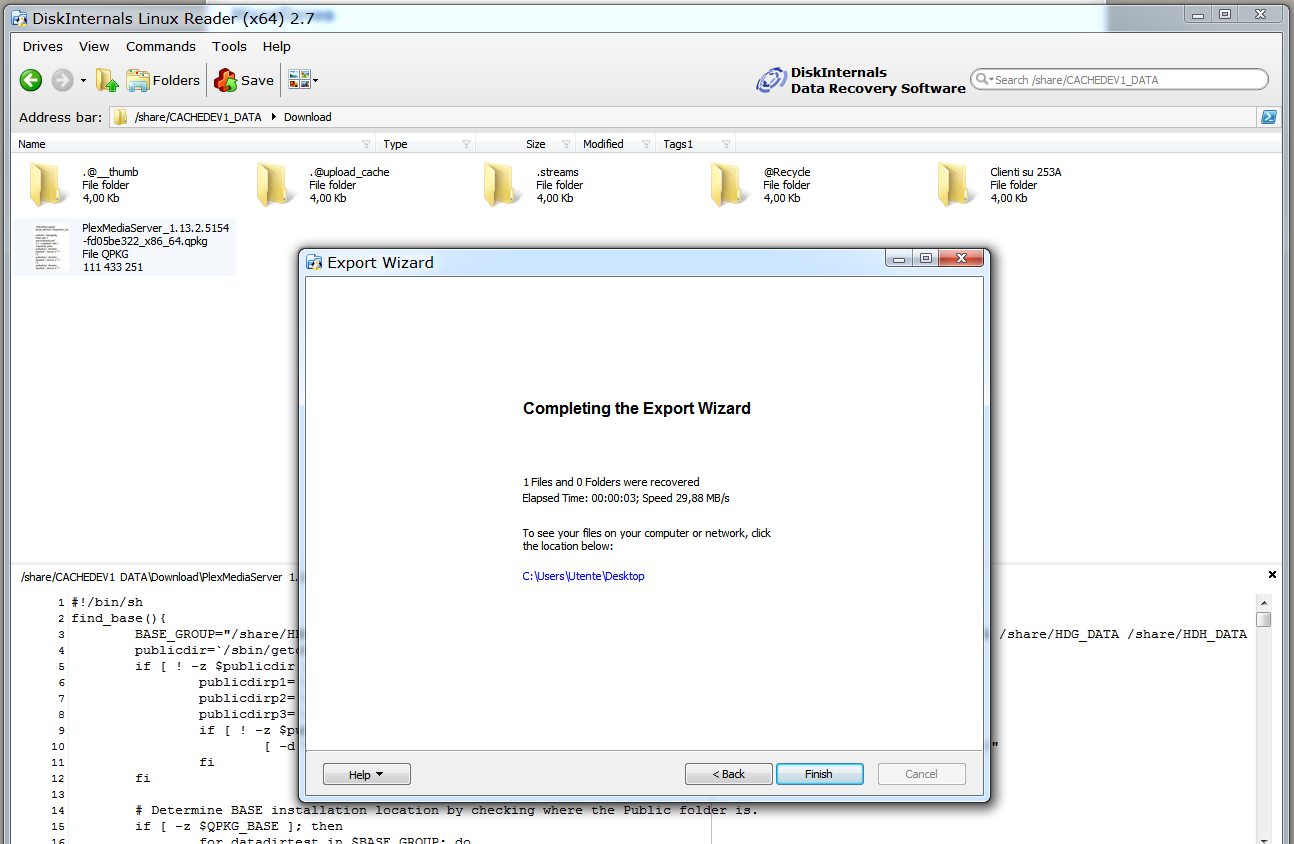Open the Modified column filter
1294x844 pixels.
click(x=647, y=144)
